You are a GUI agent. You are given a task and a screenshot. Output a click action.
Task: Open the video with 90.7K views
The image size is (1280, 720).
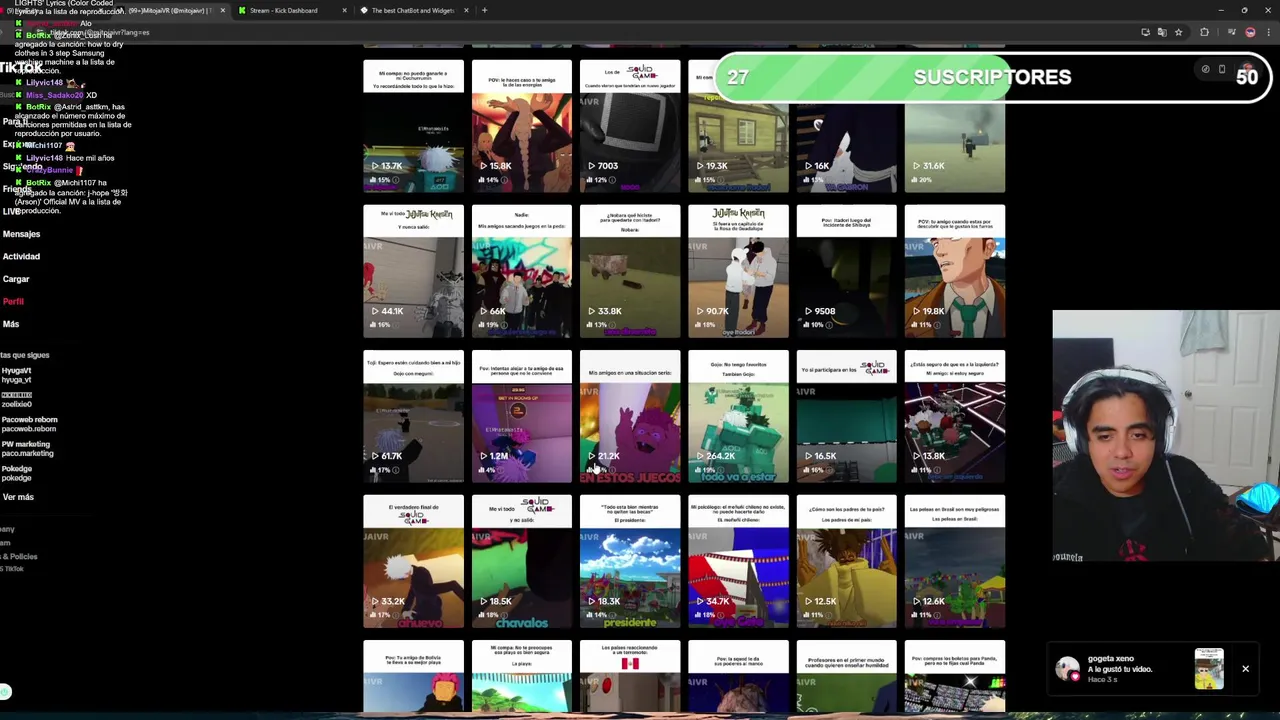click(738, 271)
